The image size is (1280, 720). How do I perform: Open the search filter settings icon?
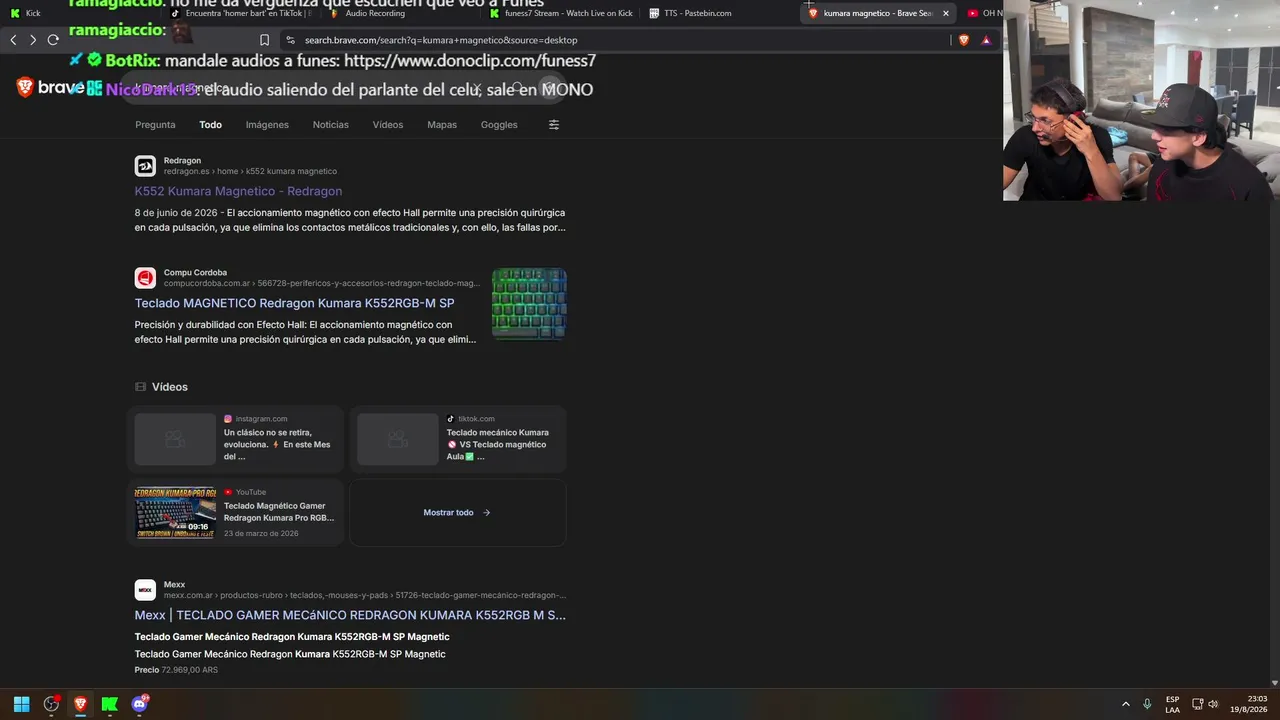pyautogui.click(x=554, y=125)
